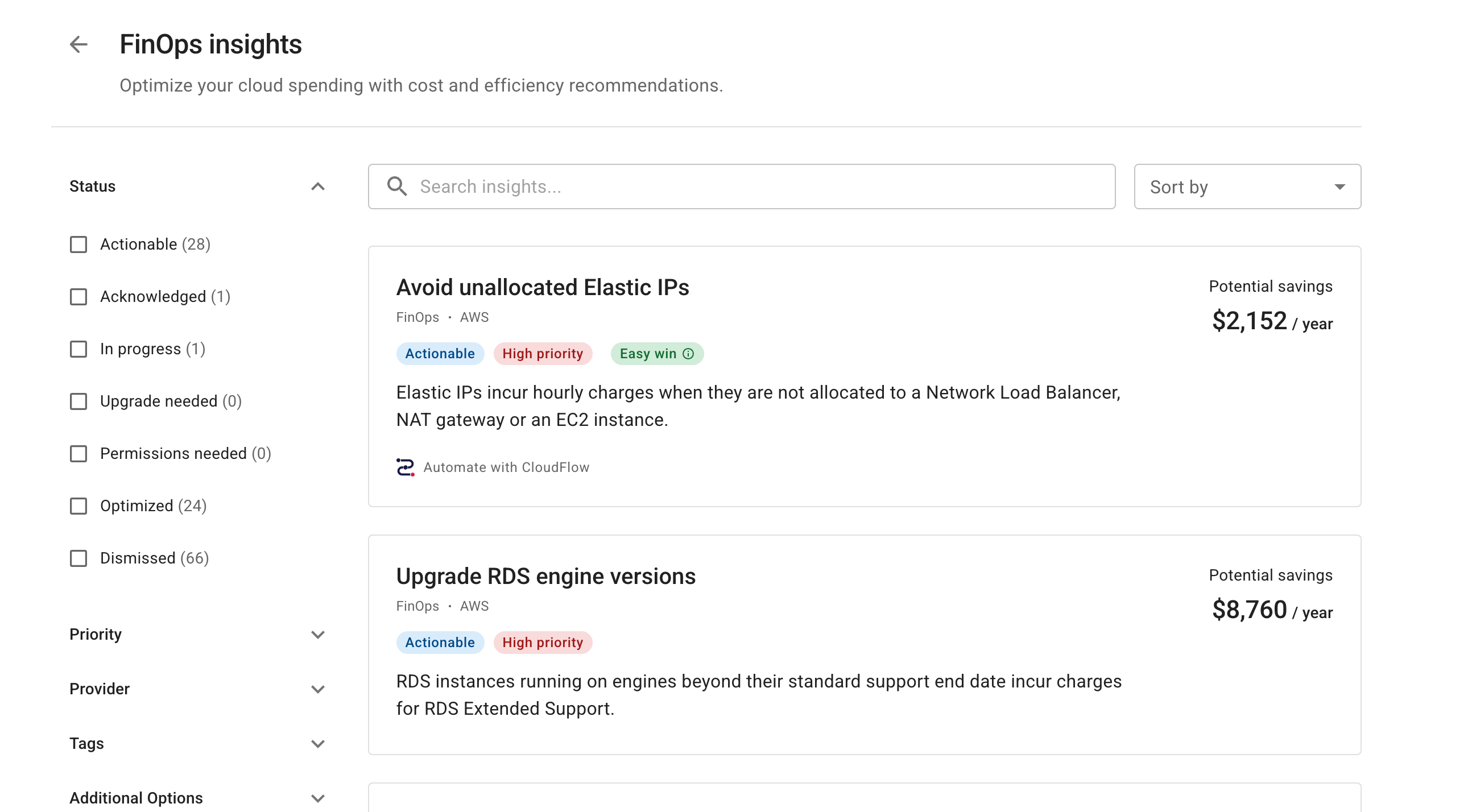Expand the Provider filter section
Image resolution: width=1472 pixels, height=812 pixels.
point(318,689)
